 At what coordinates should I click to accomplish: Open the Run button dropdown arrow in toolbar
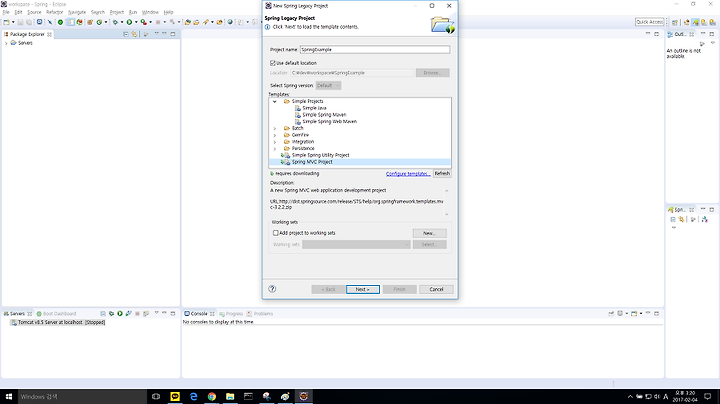[x=136, y=22]
